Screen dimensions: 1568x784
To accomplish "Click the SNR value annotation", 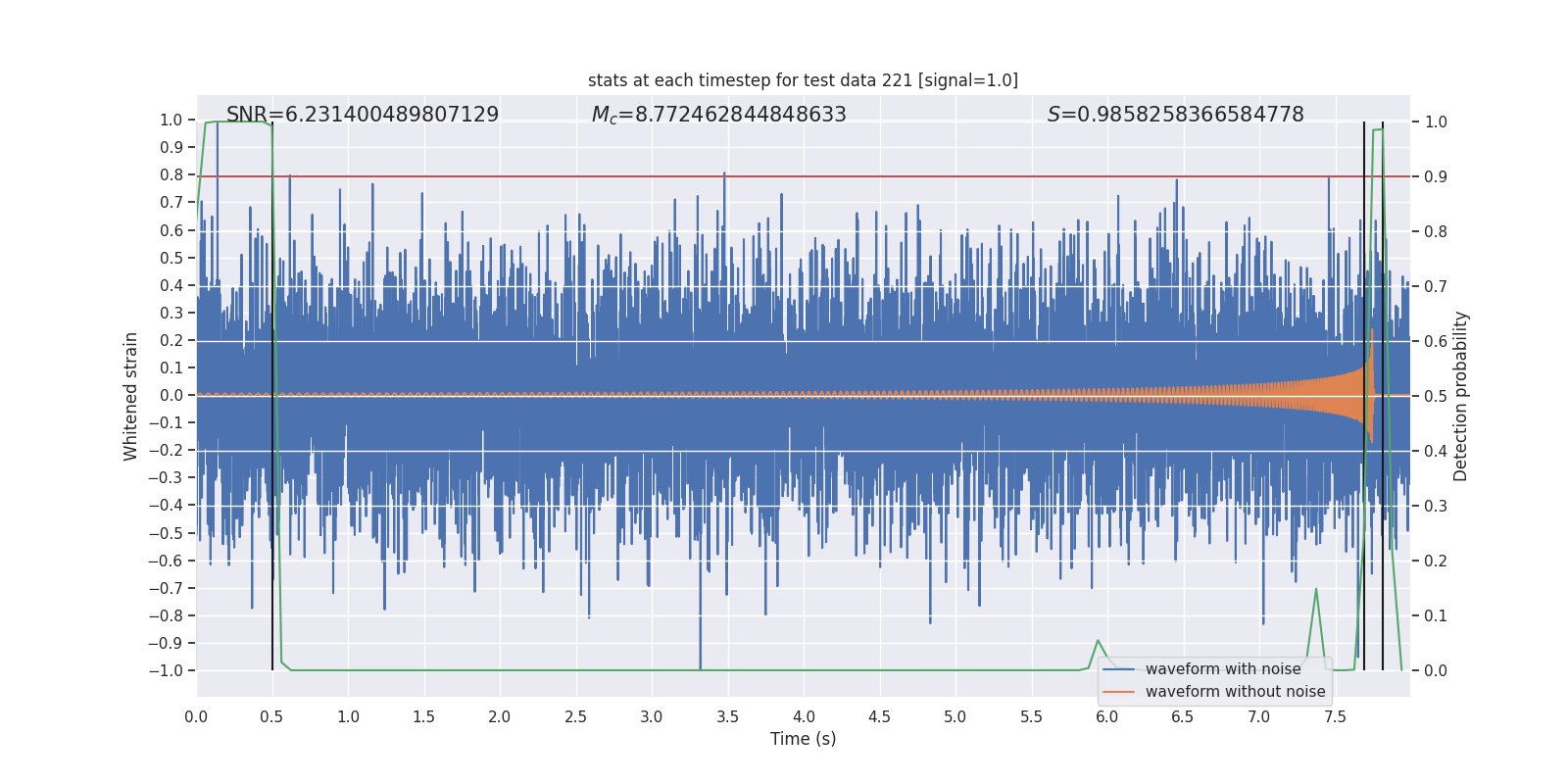I will tap(363, 115).
